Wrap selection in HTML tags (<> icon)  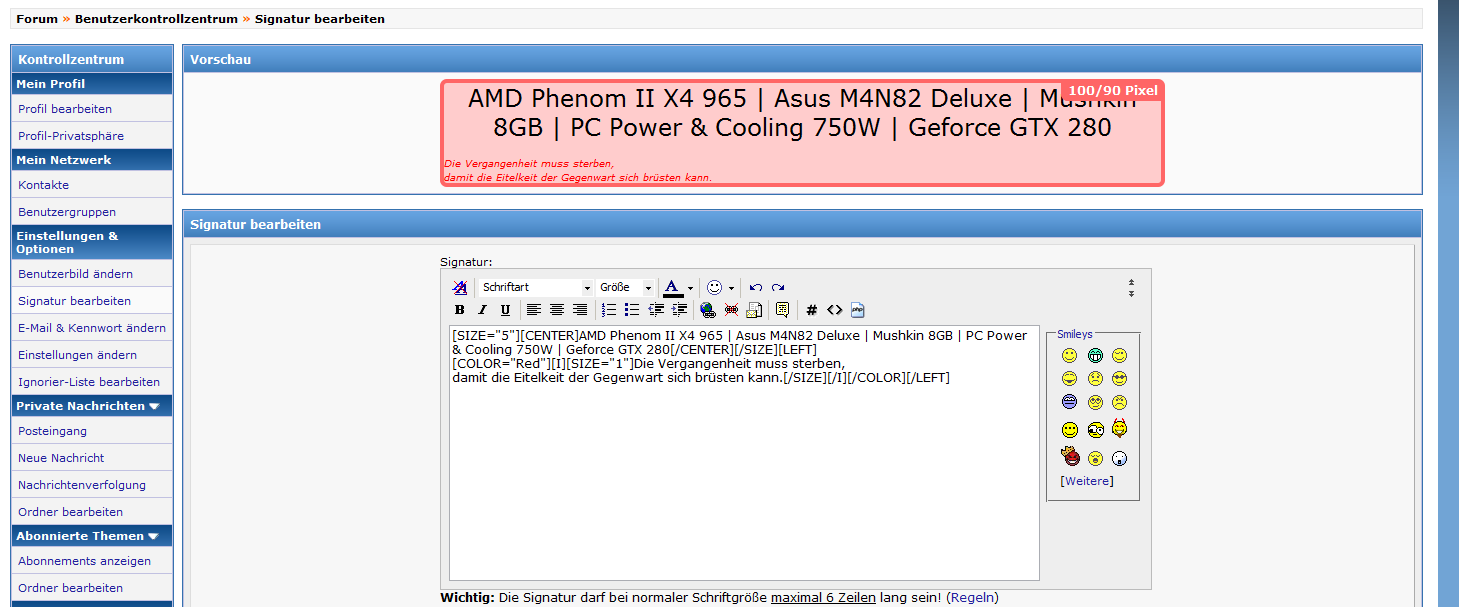point(835,310)
